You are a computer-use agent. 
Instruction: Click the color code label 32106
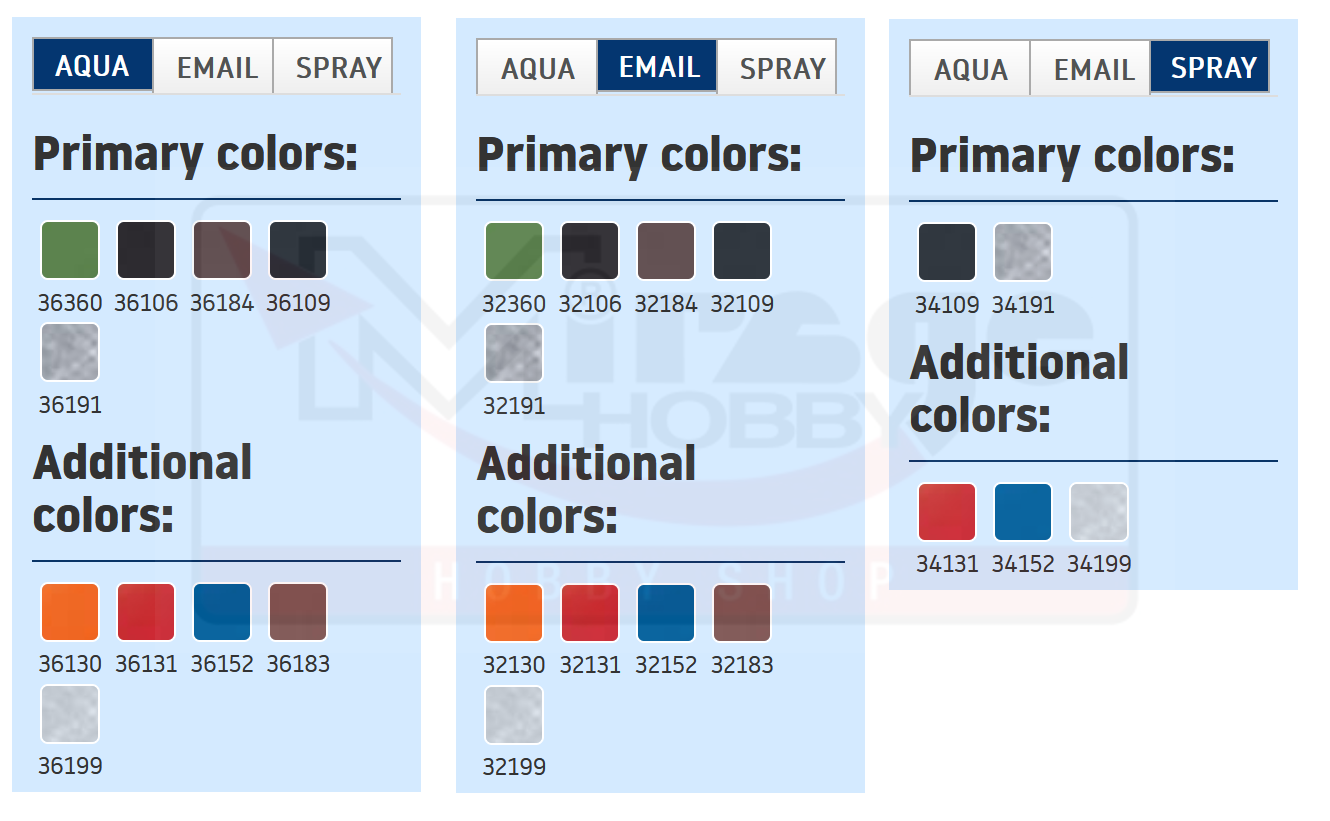[x=590, y=304]
